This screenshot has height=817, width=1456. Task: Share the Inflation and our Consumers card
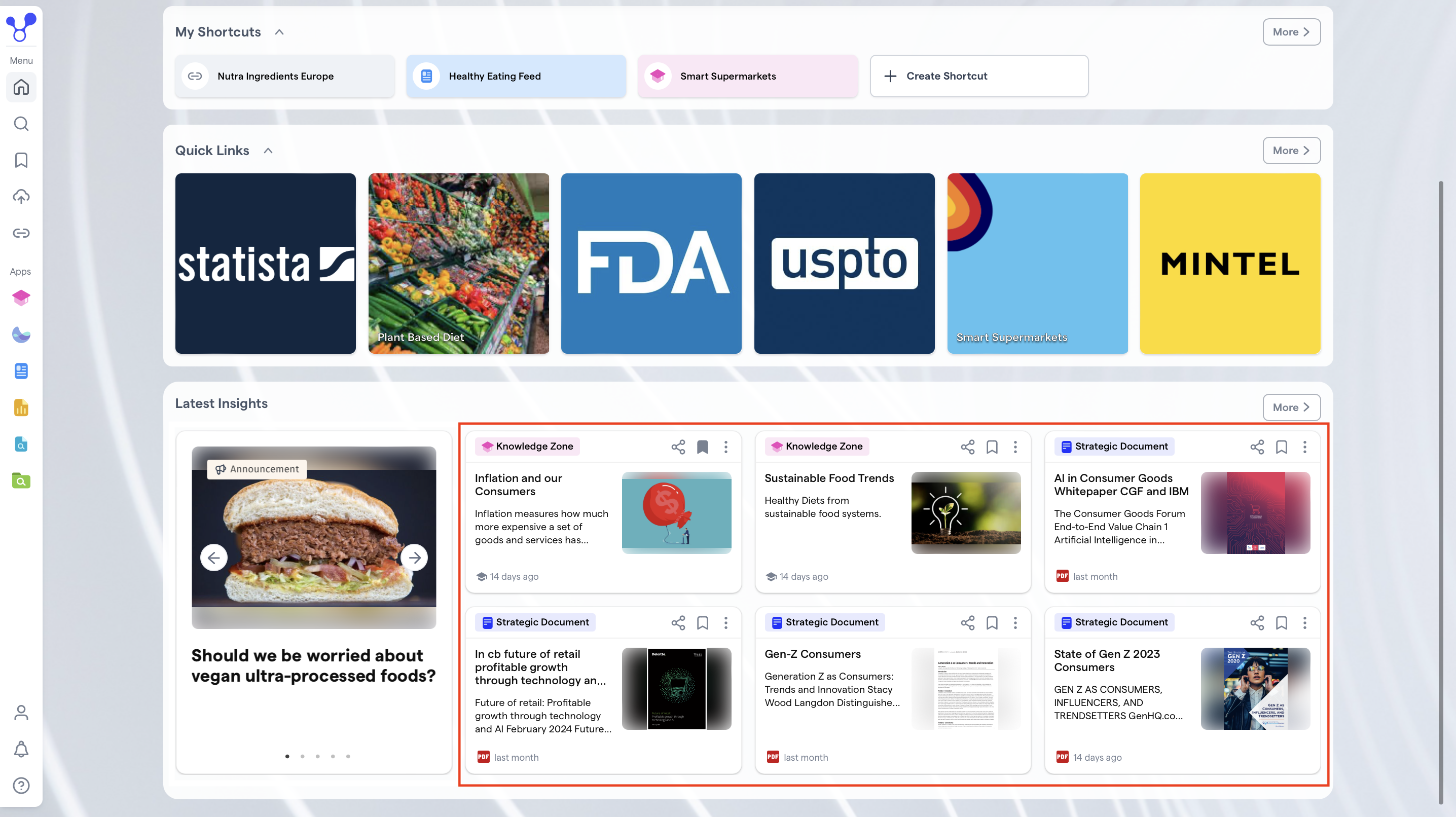(x=678, y=447)
